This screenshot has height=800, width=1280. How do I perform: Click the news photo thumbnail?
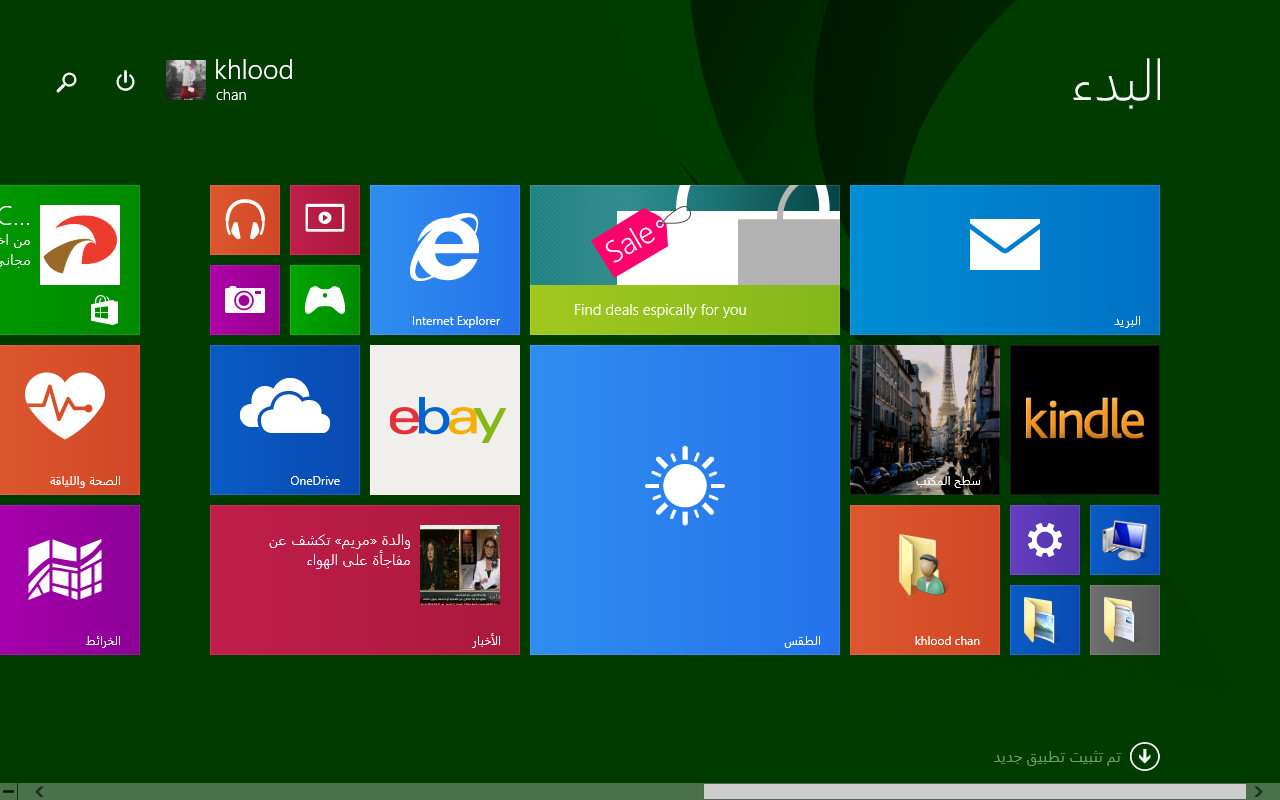click(460, 565)
